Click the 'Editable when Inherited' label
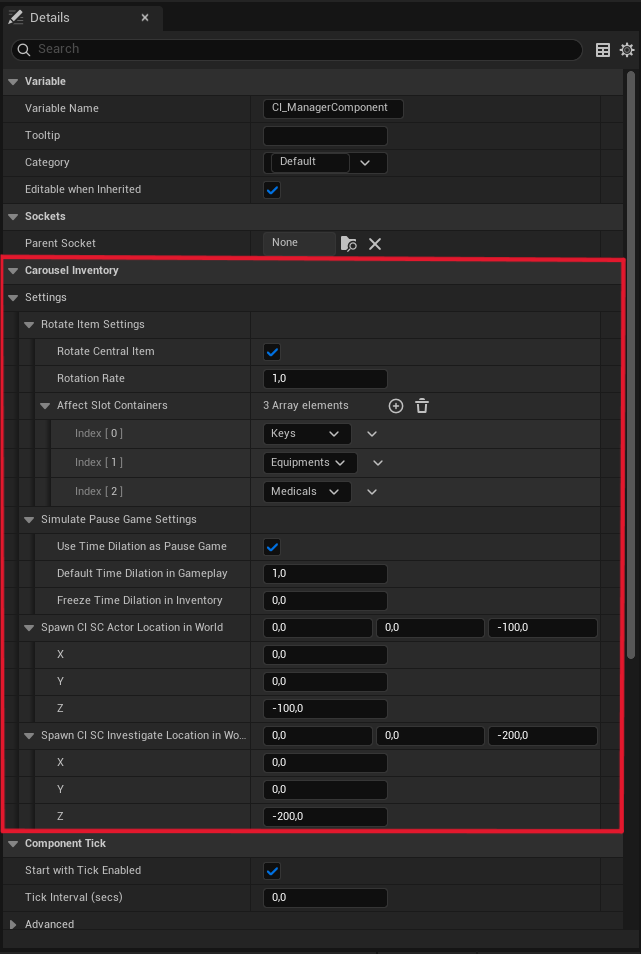This screenshot has width=641, height=954. tap(83, 189)
